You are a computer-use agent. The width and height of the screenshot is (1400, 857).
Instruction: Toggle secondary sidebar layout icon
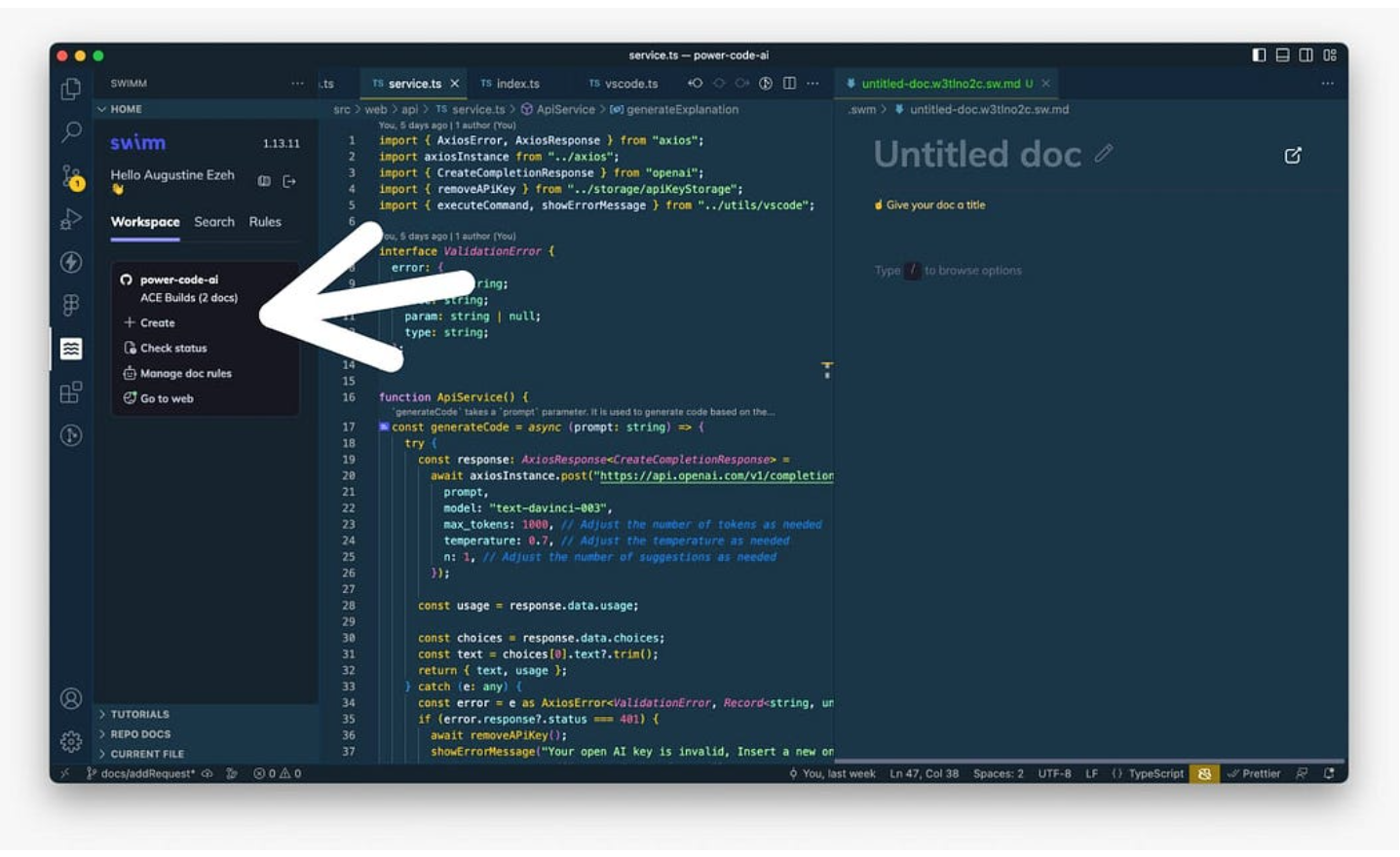1305,56
